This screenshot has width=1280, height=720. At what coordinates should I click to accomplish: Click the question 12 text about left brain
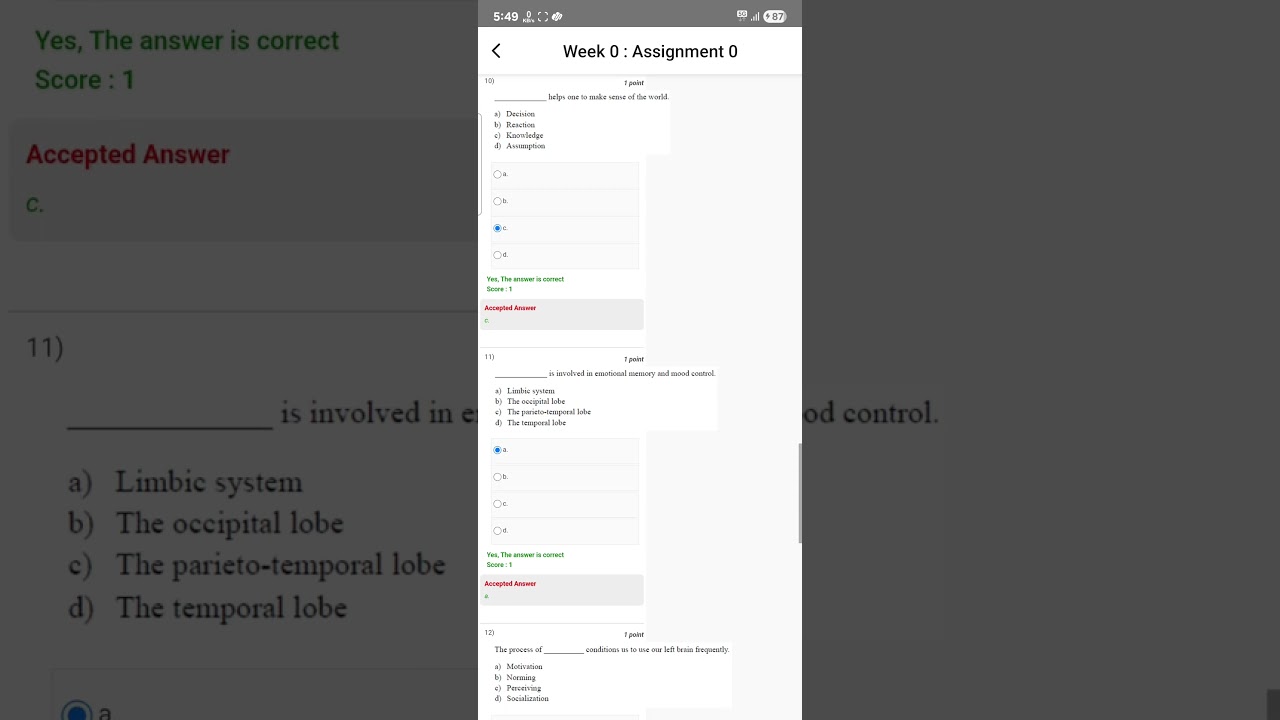point(612,650)
